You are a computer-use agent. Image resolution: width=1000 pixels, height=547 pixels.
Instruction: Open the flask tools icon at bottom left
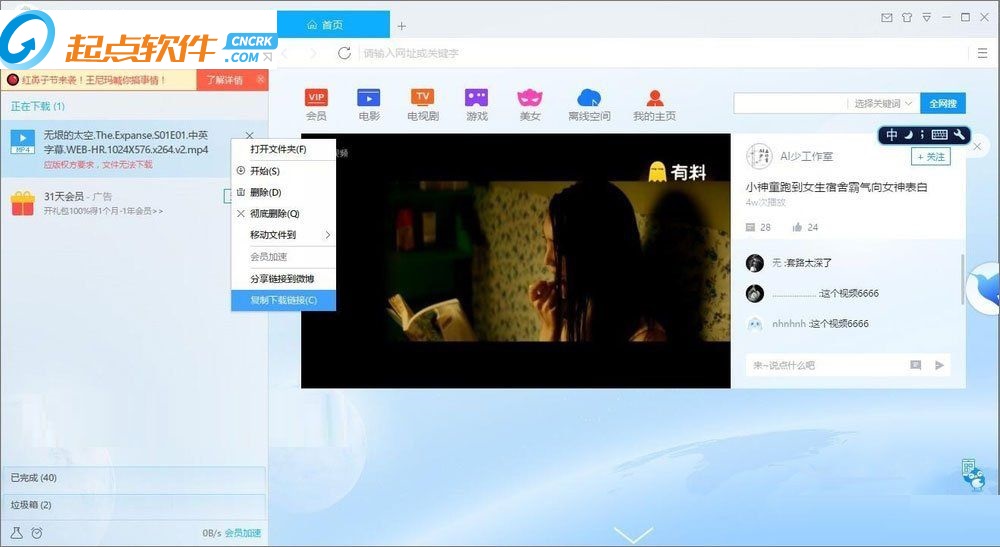pyautogui.click(x=17, y=533)
